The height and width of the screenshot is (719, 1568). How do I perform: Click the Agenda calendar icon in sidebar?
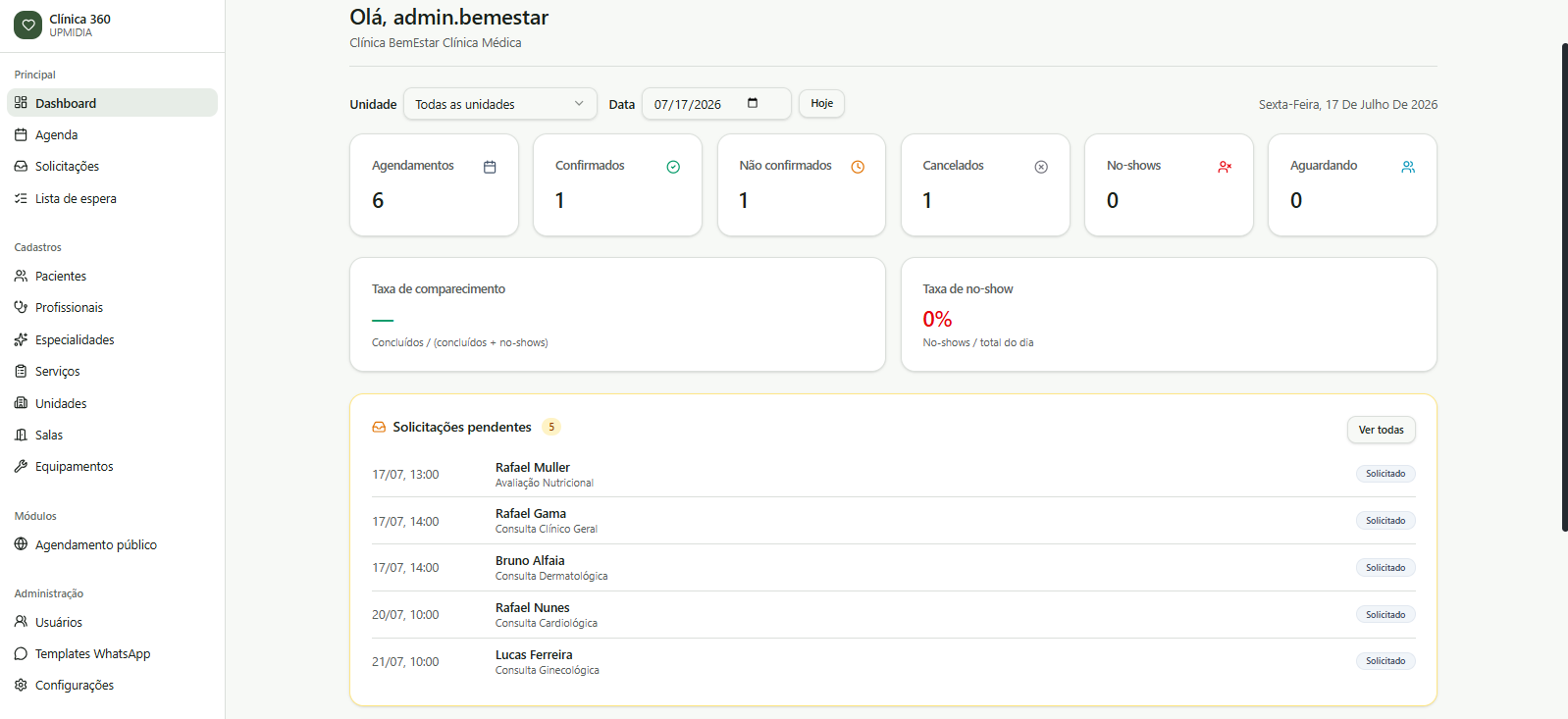coord(21,134)
